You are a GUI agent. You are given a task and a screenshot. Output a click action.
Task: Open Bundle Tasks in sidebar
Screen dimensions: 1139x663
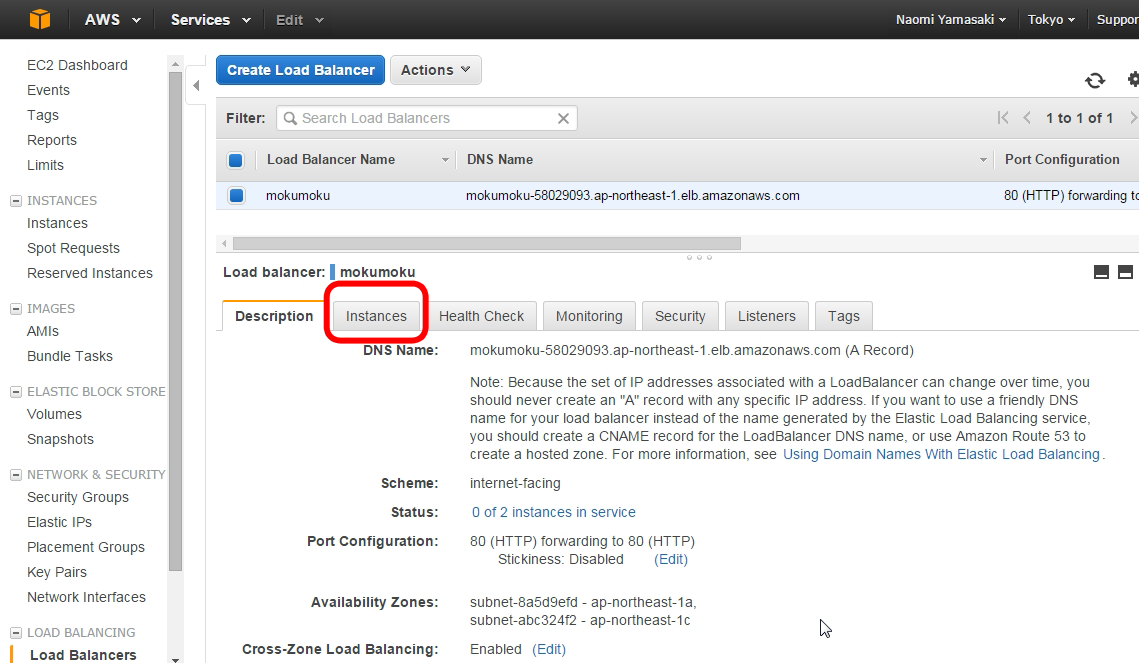[70, 357]
